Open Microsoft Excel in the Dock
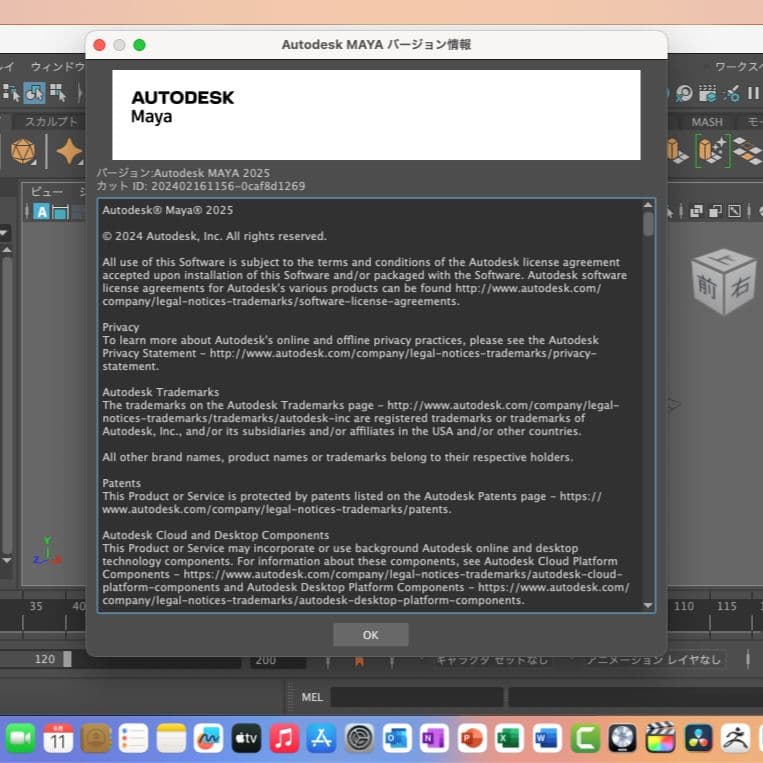 [x=509, y=739]
